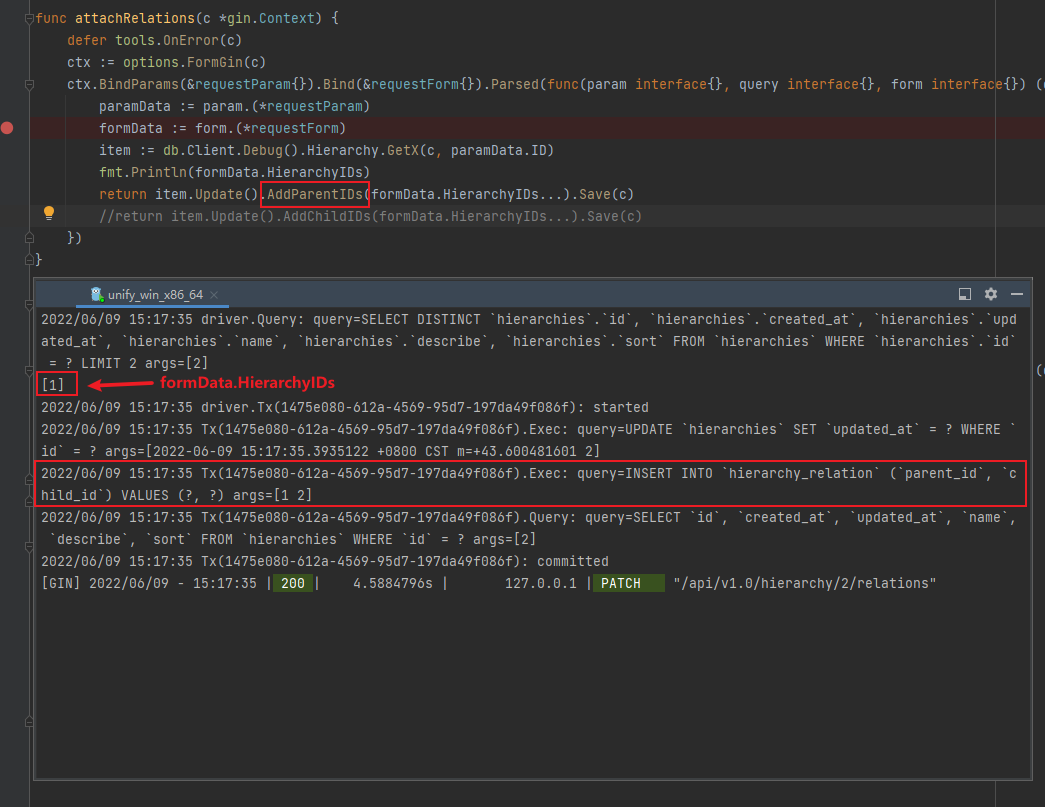Collapse the attachRelations function fold marker
This screenshot has width=1045, height=807.
tap(29, 19)
